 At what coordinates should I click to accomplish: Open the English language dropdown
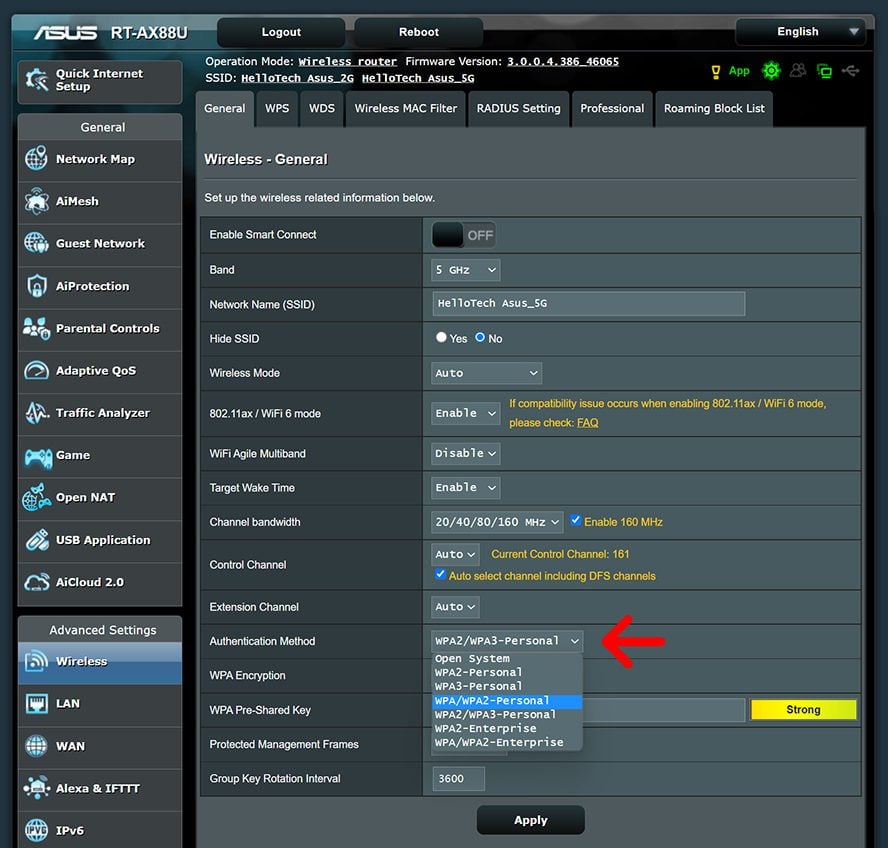[x=800, y=32]
